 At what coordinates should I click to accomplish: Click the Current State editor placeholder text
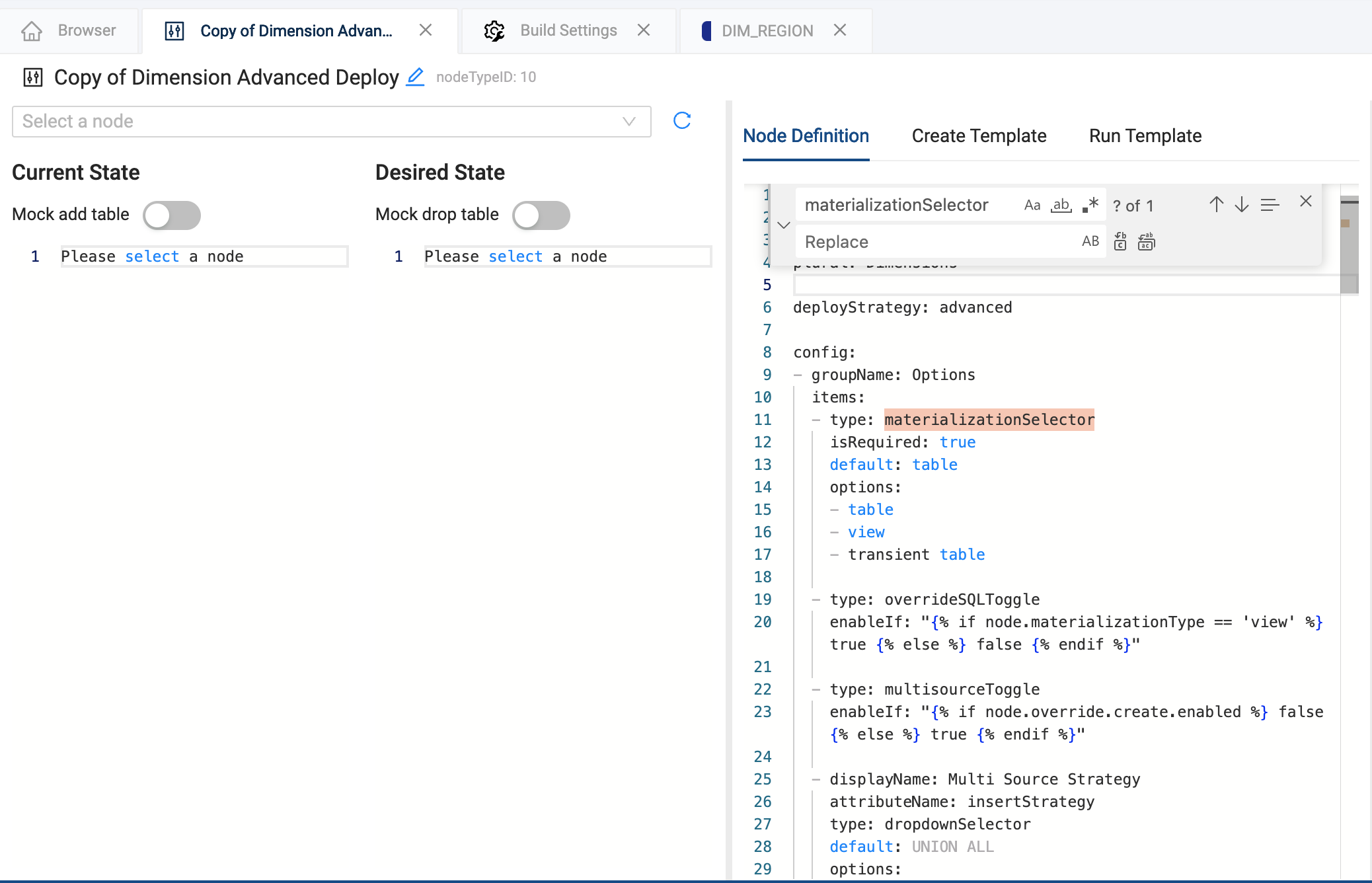152,256
